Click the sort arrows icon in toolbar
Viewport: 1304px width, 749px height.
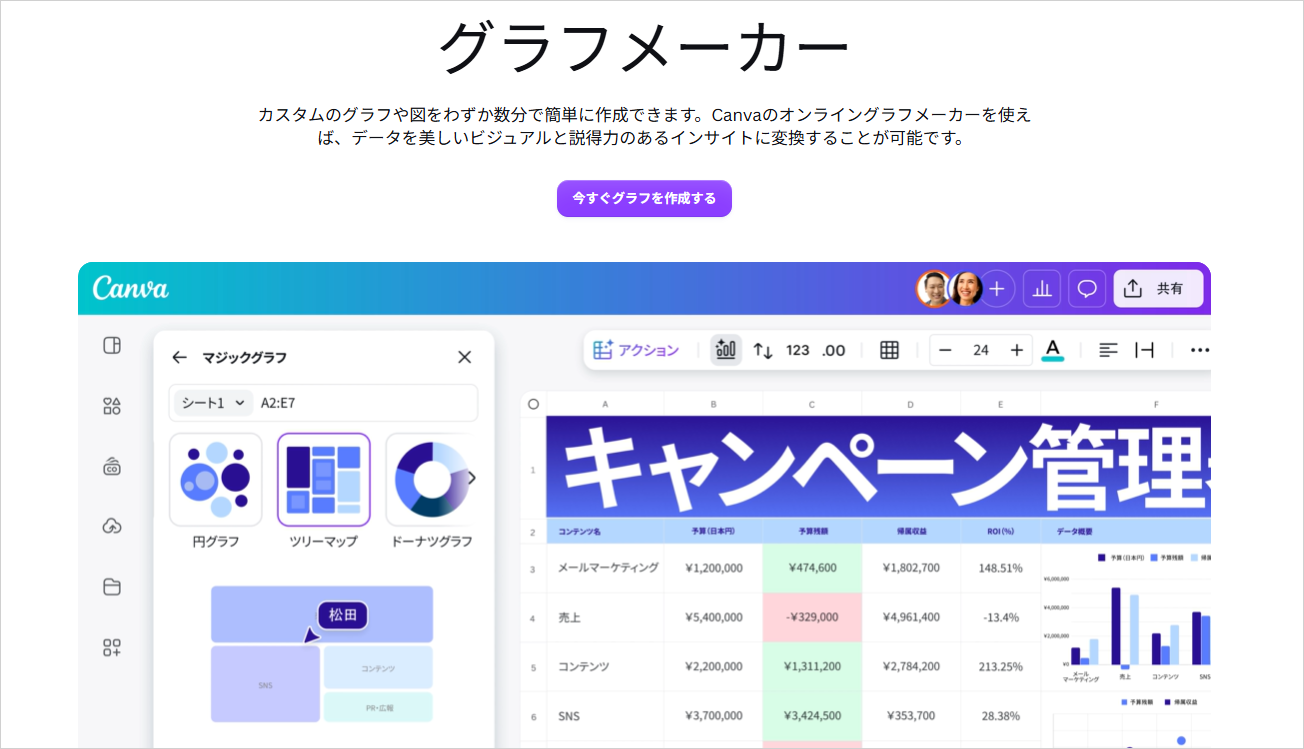tap(763, 350)
